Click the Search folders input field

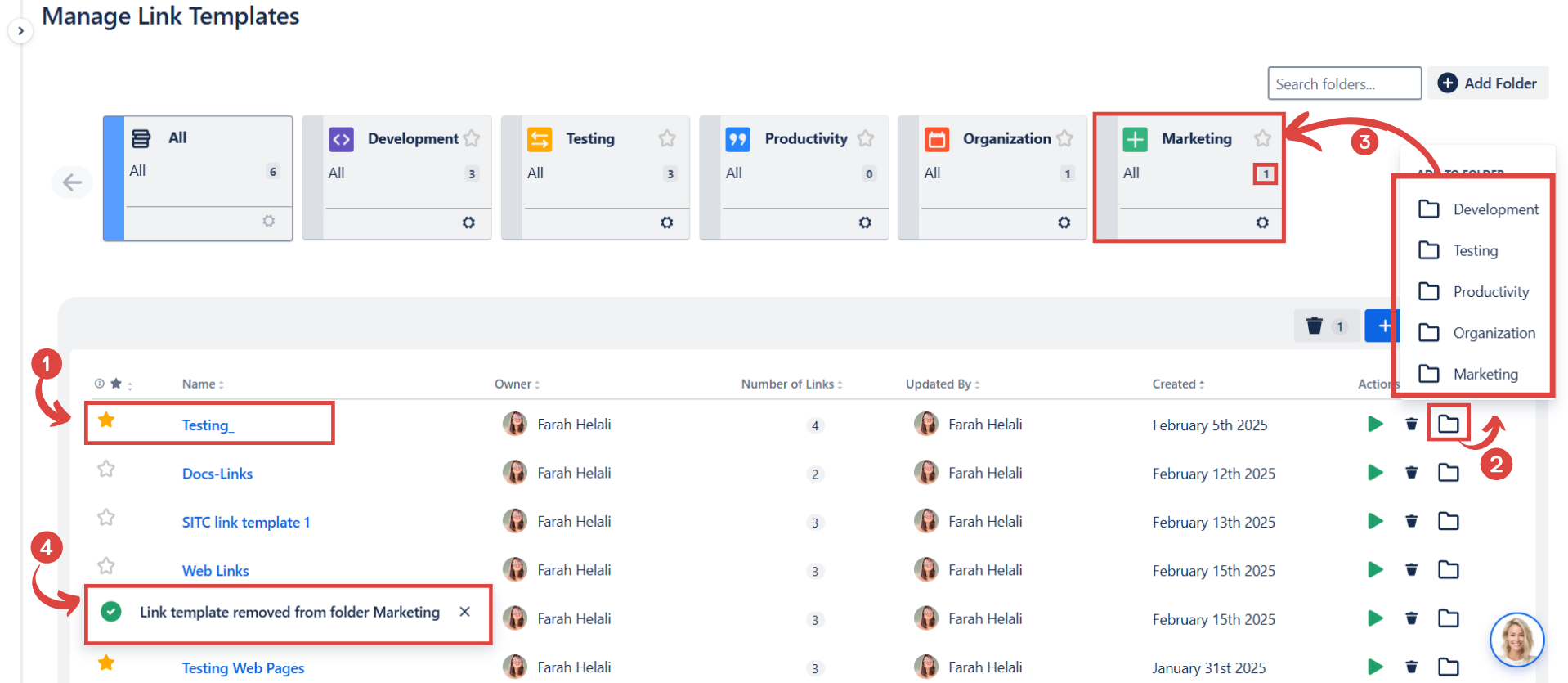pyautogui.click(x=1344, y=83)
